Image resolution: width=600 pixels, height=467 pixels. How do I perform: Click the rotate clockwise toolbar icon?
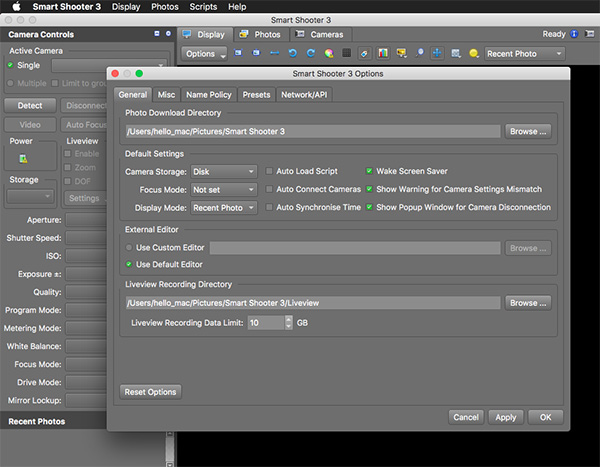309,53
